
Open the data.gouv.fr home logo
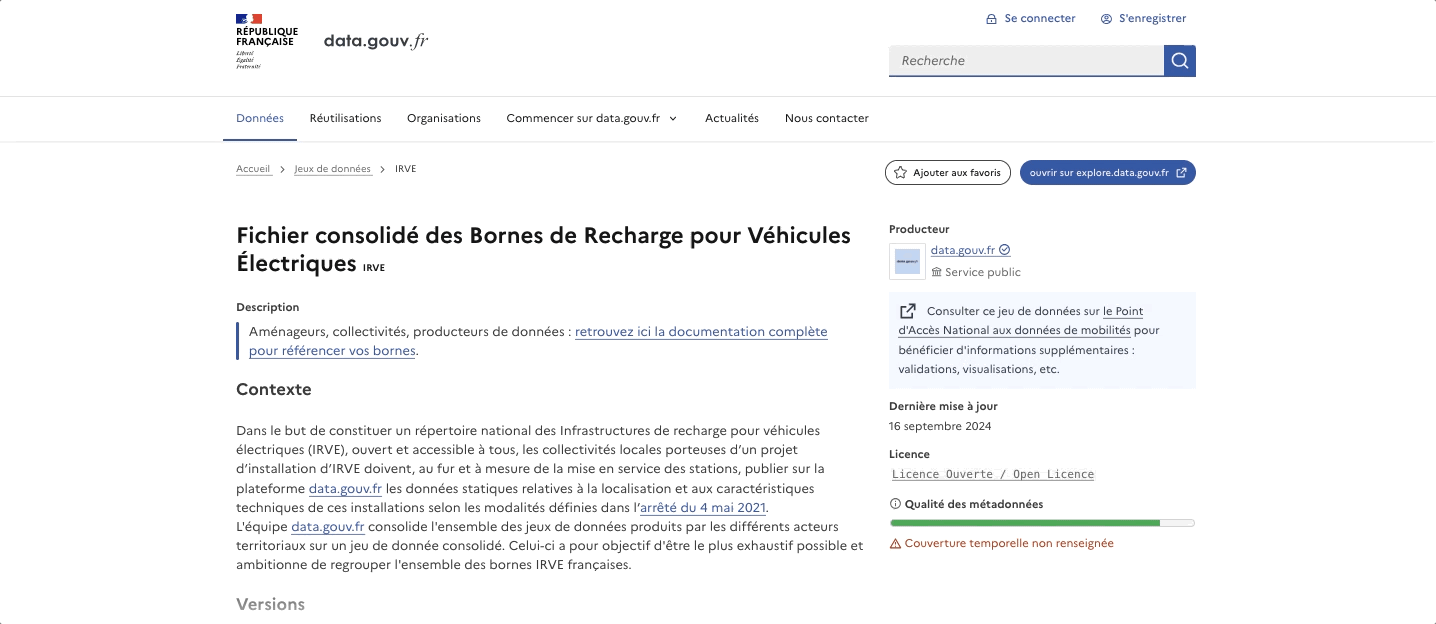point(376,41)
